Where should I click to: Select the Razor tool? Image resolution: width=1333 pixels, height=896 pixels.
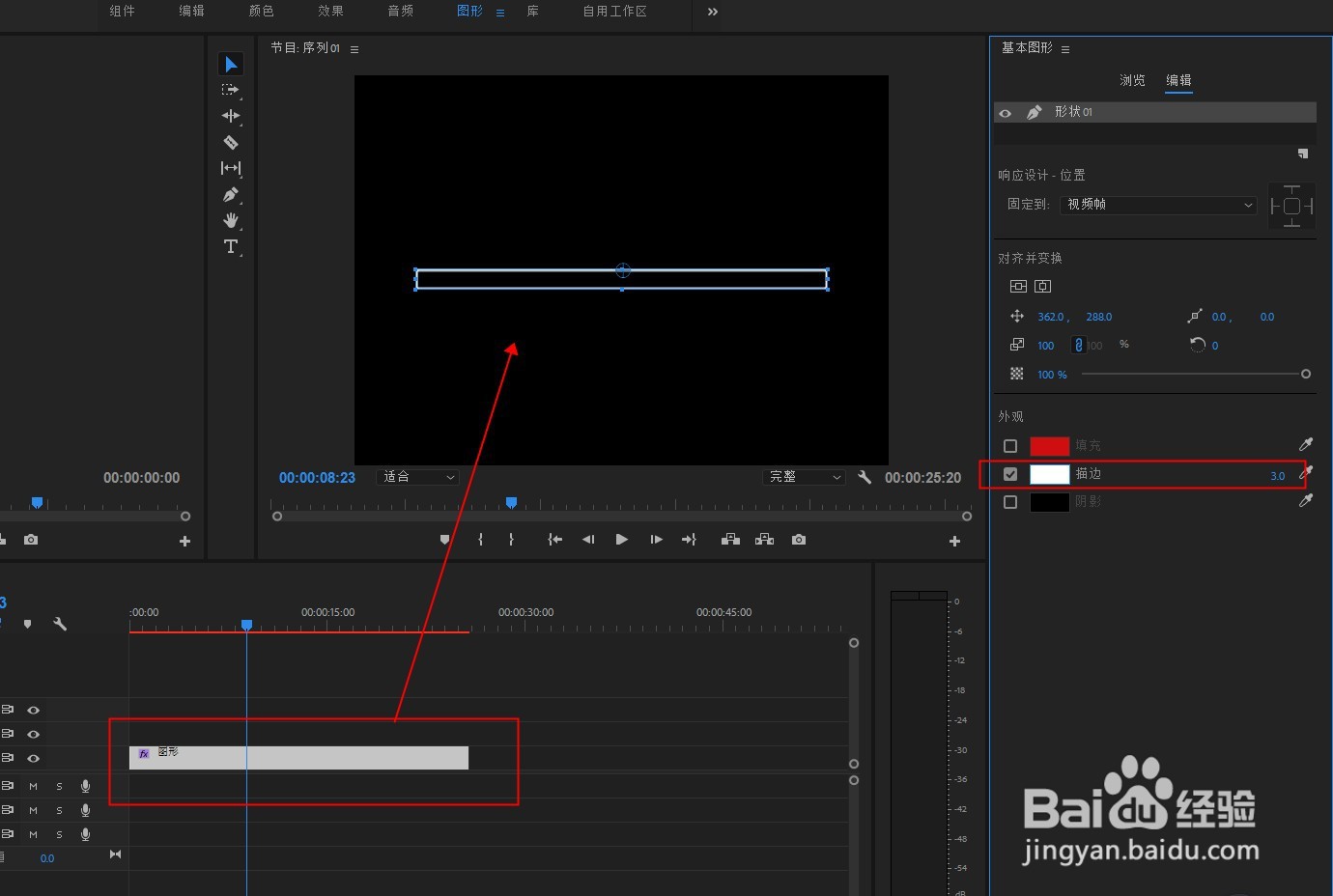point(230,142)
